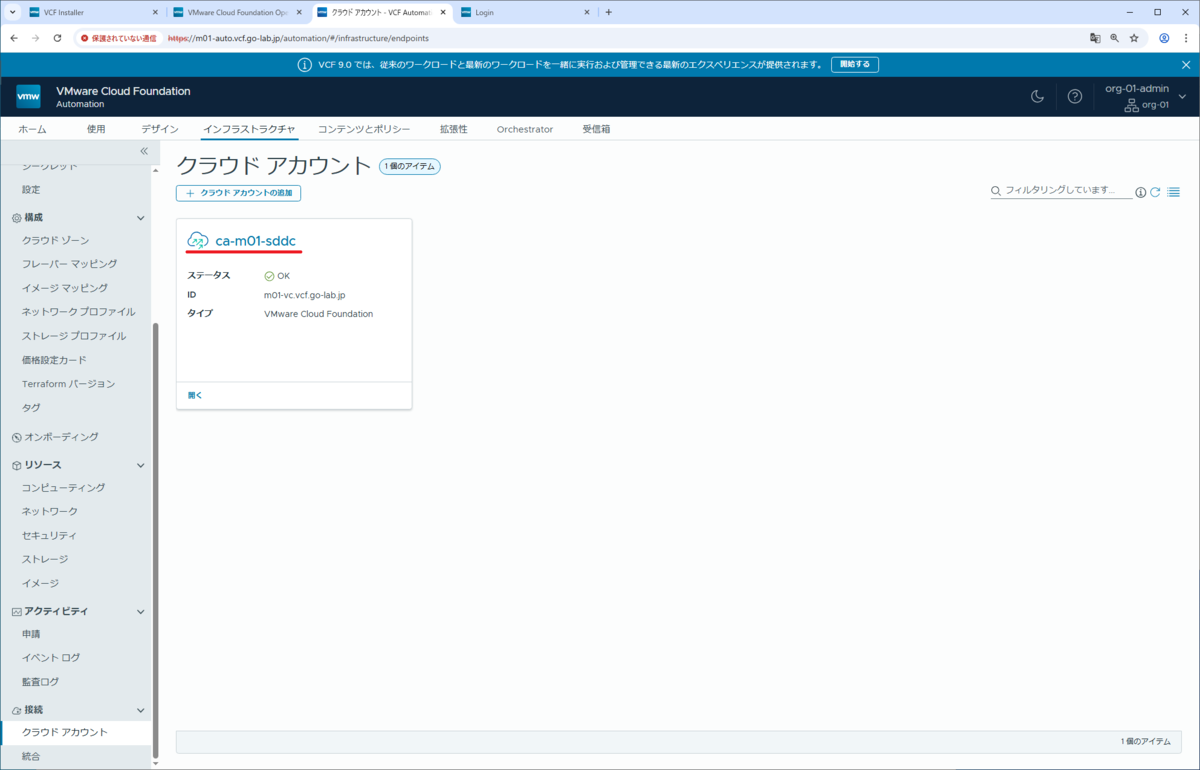Click the filter search field

tap(1061, 190)
